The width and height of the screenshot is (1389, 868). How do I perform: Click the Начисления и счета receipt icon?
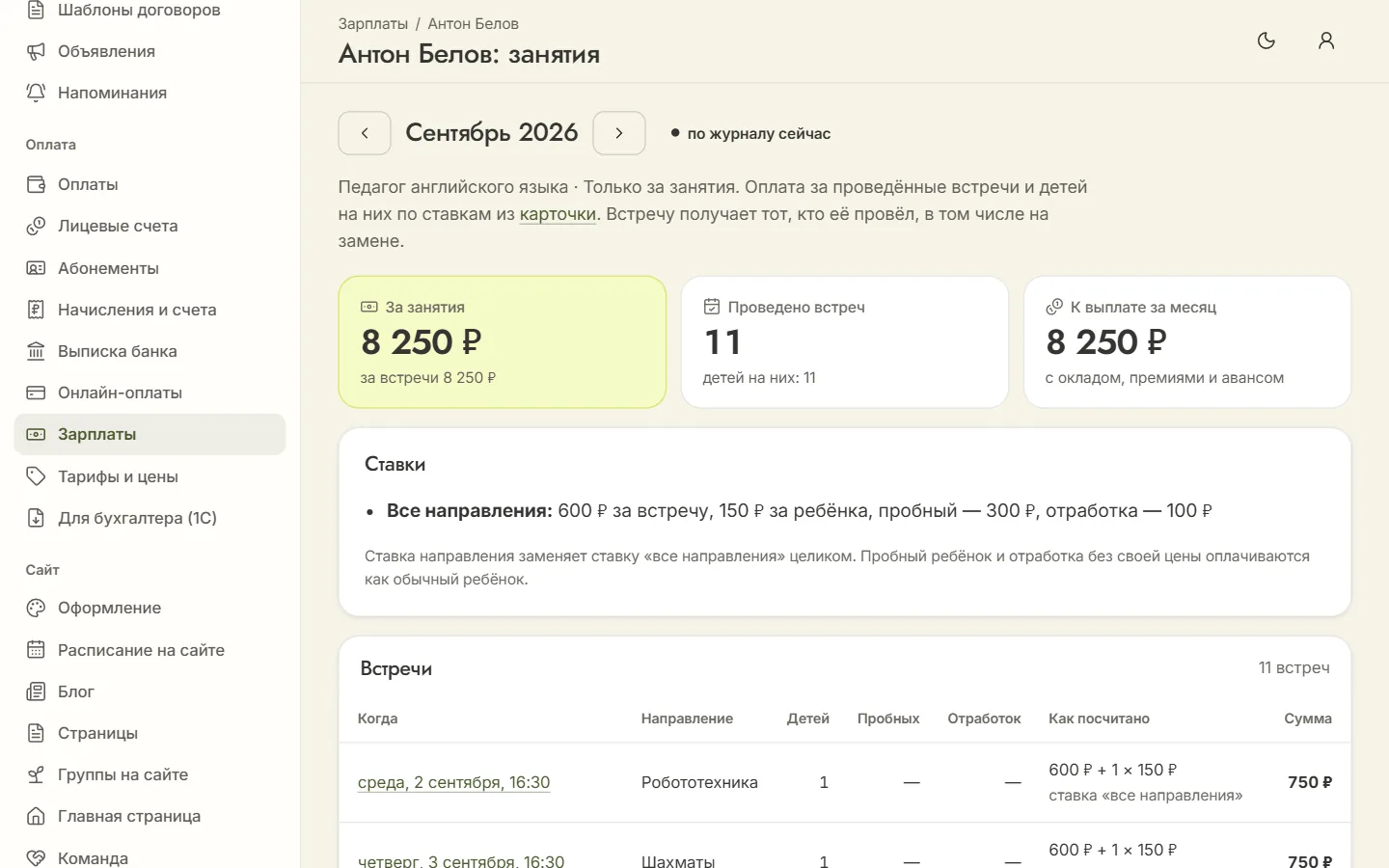36,310
